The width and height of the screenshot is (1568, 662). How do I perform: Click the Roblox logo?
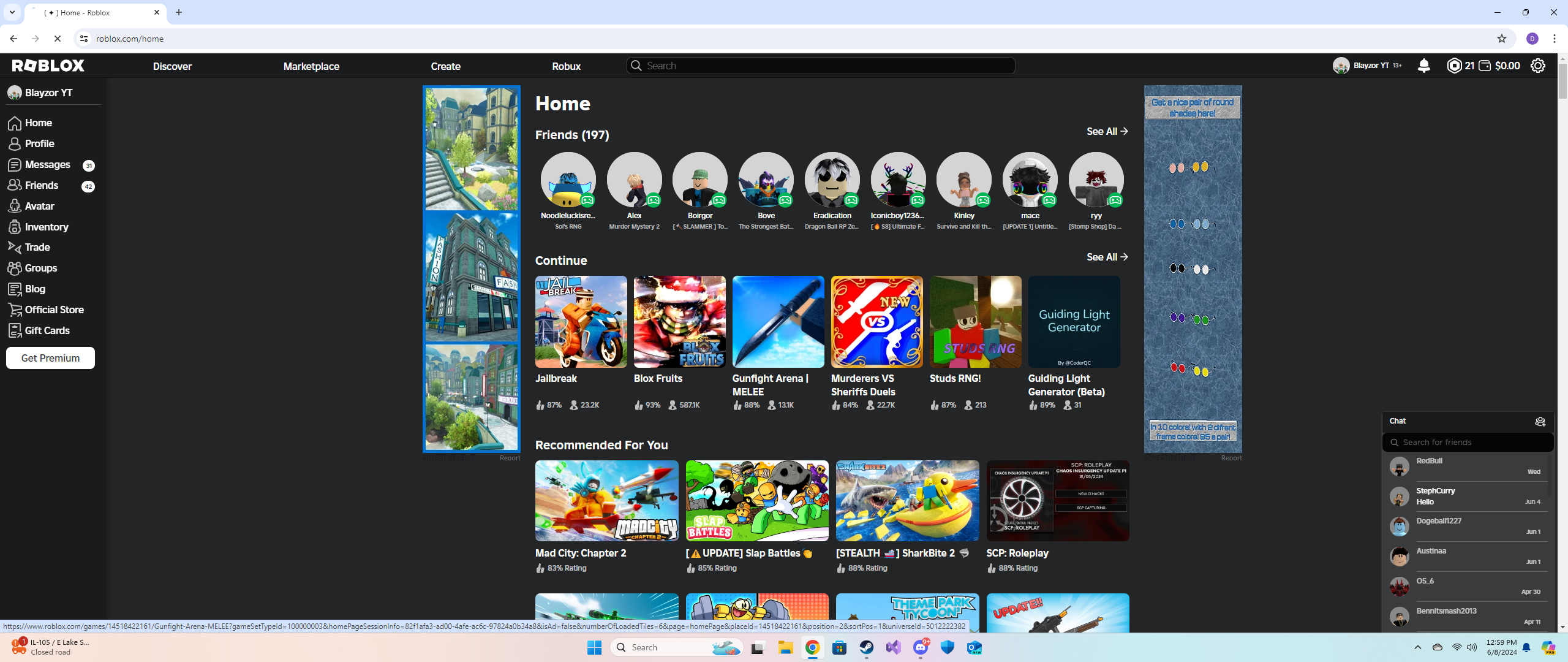pyautogui.click(x=48, y=66)
